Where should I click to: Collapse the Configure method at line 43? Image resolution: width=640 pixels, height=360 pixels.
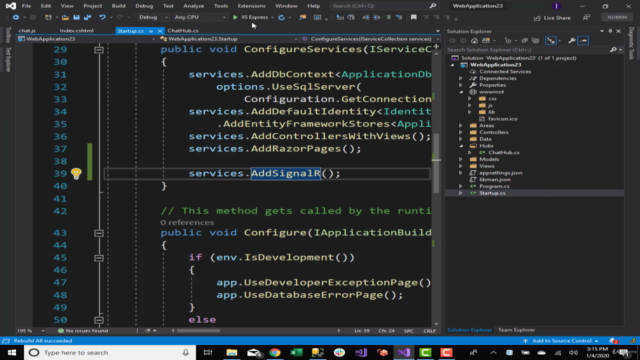tap(99, 233)
